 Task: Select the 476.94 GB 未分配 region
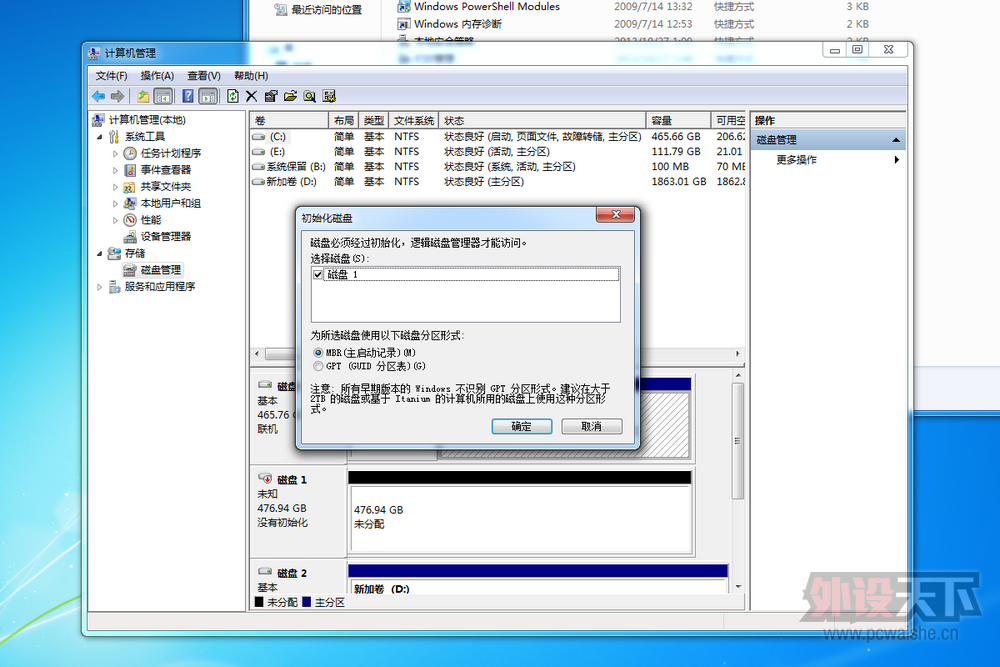[520, 518]
